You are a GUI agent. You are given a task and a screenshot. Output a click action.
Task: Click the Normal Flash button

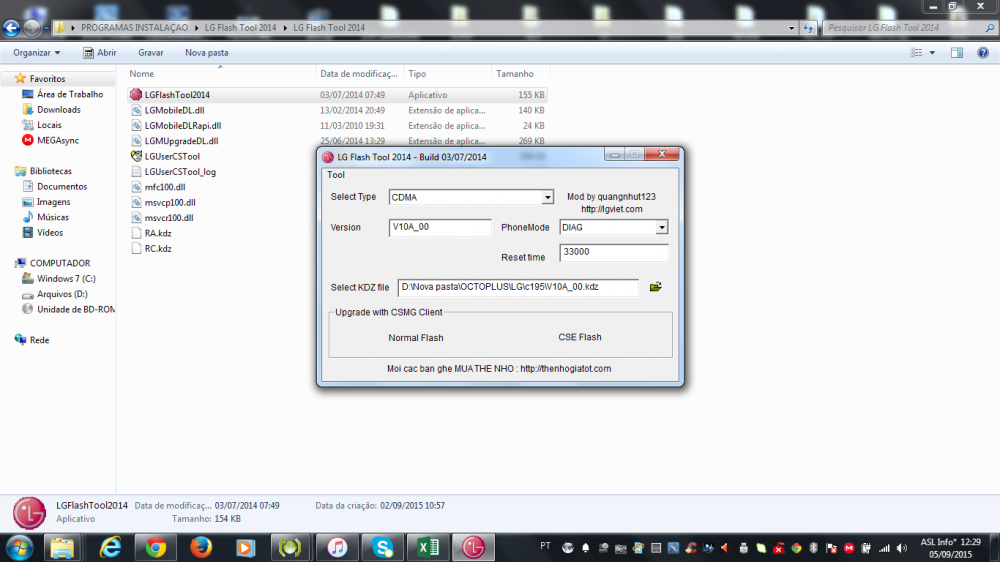[416, 337]
